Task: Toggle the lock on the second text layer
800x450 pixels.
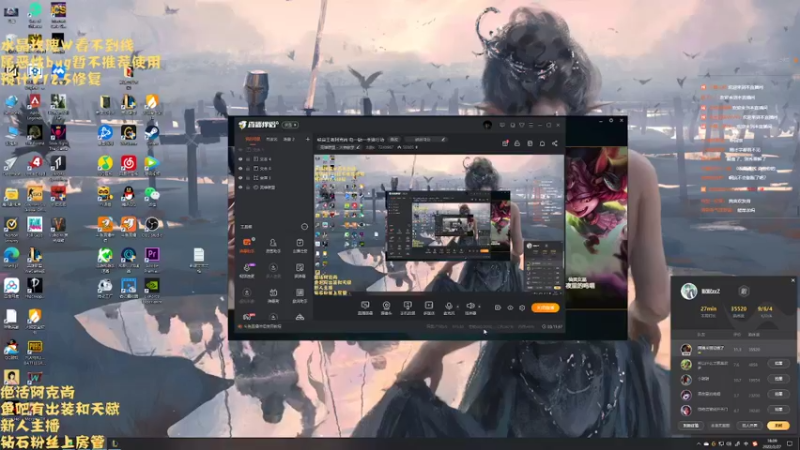Action: coord(248,168)
